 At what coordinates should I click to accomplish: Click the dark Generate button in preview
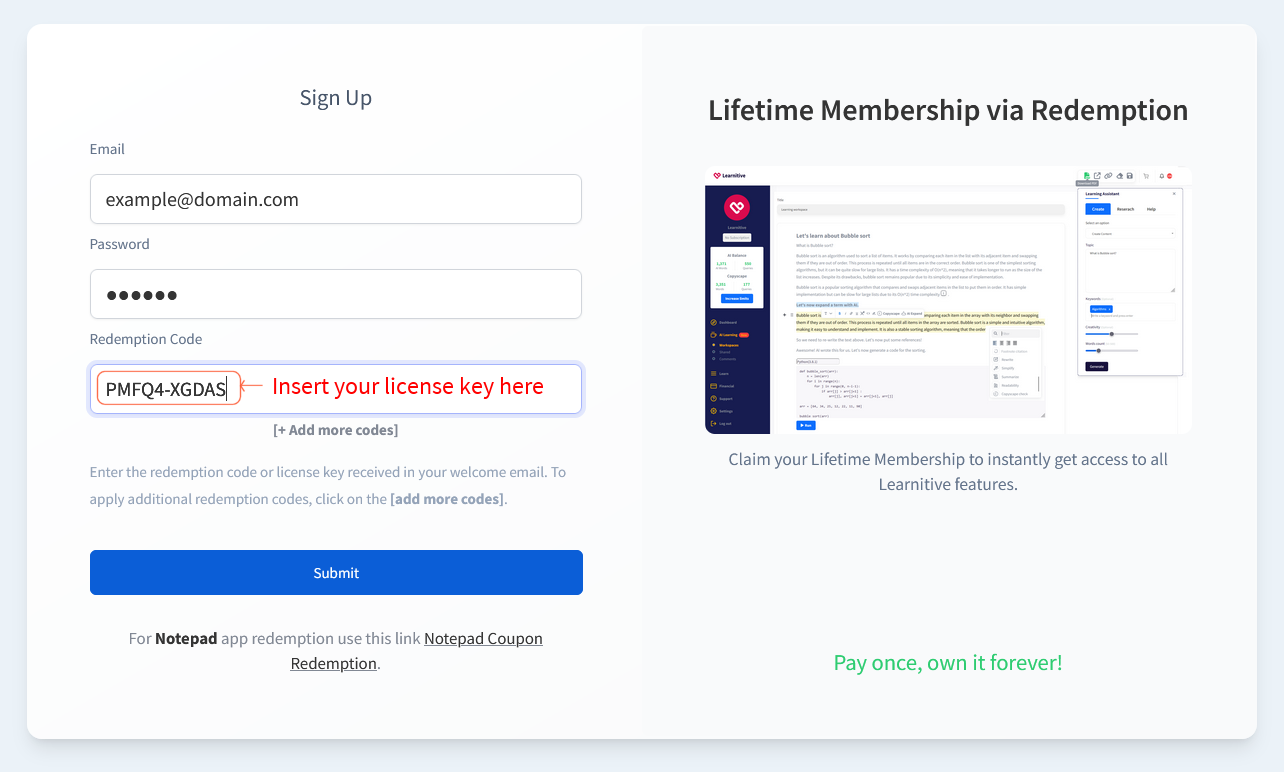pyautogui.click(x=1097, y=367)
